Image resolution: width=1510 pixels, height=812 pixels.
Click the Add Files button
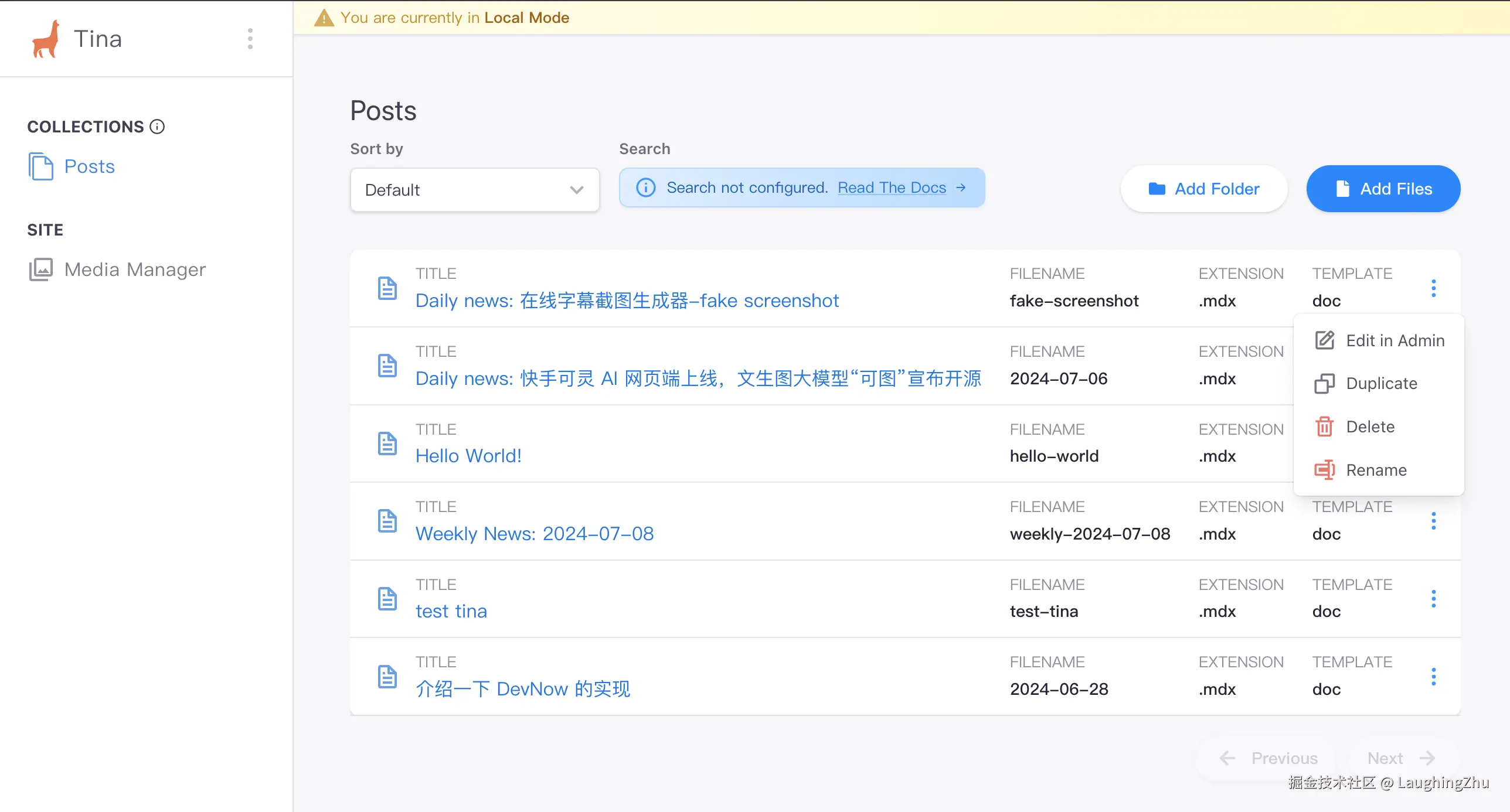pos(1383,189)
